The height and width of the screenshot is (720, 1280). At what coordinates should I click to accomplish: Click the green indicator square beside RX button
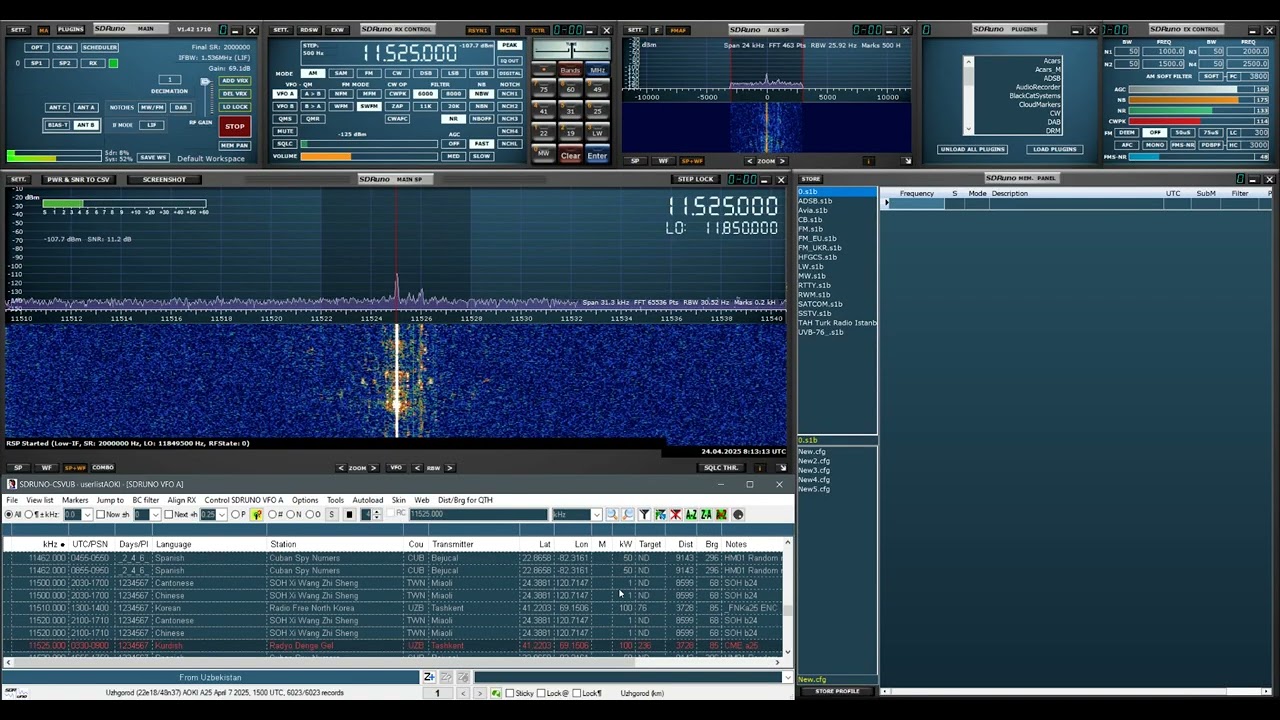(113, 63)
